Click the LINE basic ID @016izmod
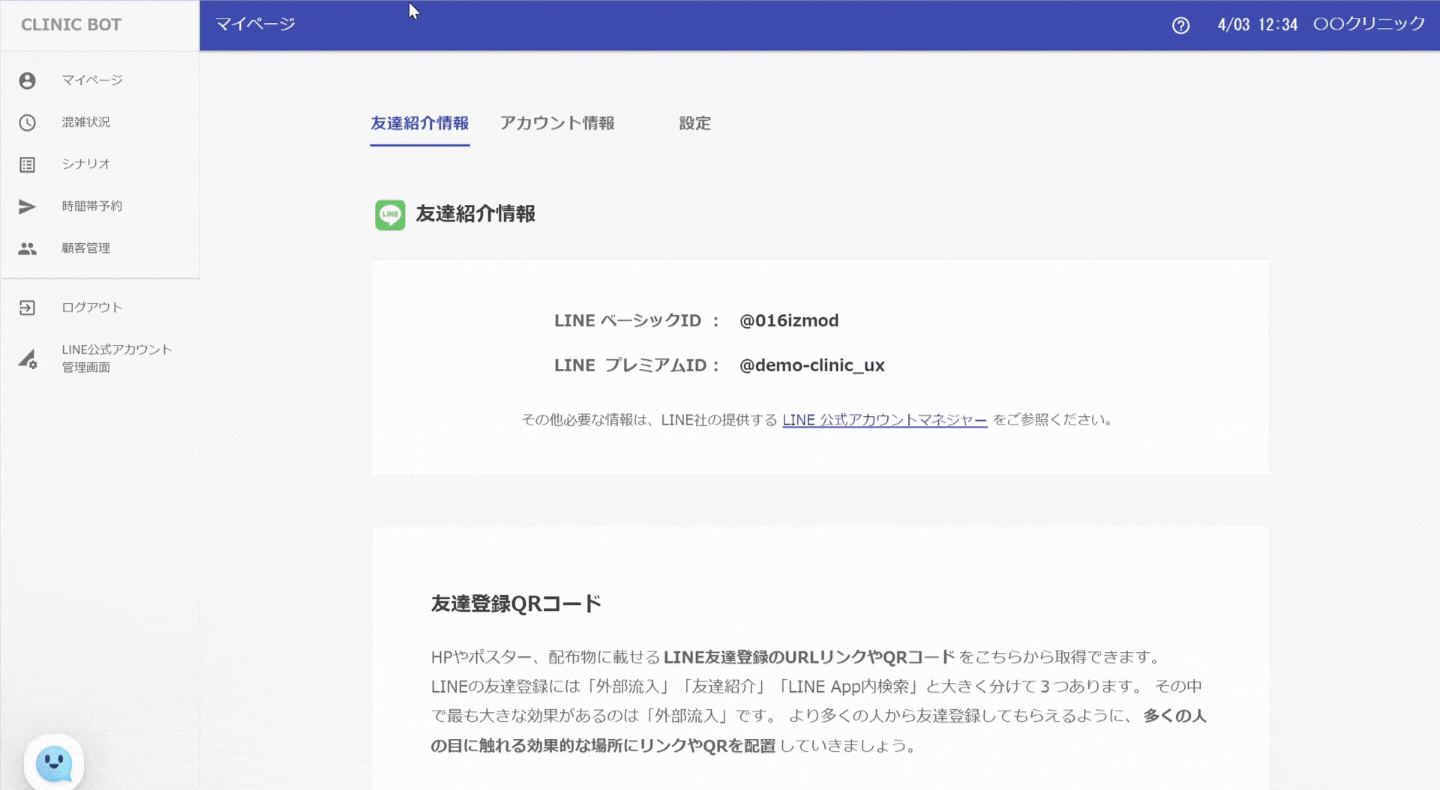This screenshot has height=790, width=1440. [789, 321]
